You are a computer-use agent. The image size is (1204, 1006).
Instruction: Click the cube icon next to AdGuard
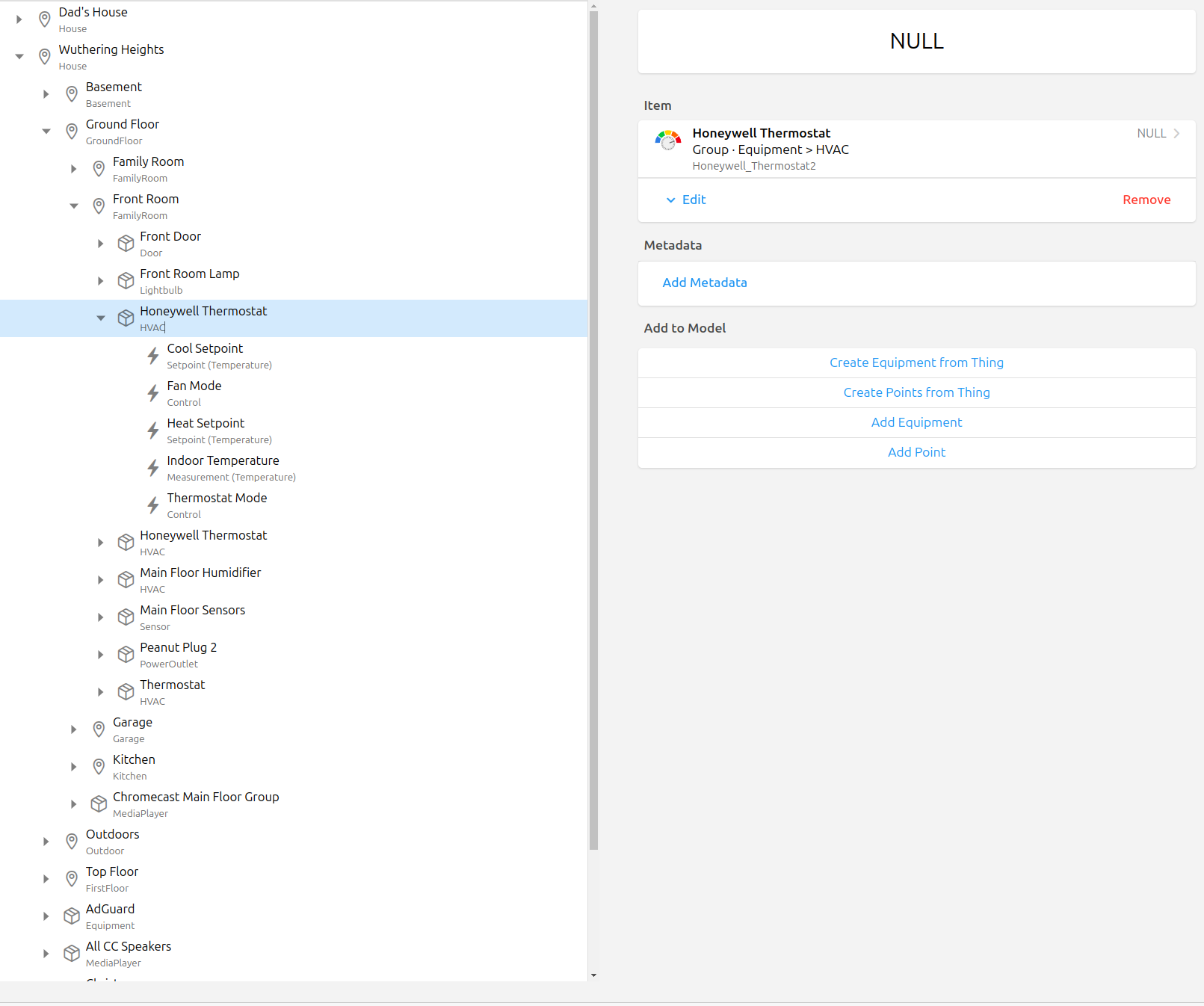coord(72,916)
